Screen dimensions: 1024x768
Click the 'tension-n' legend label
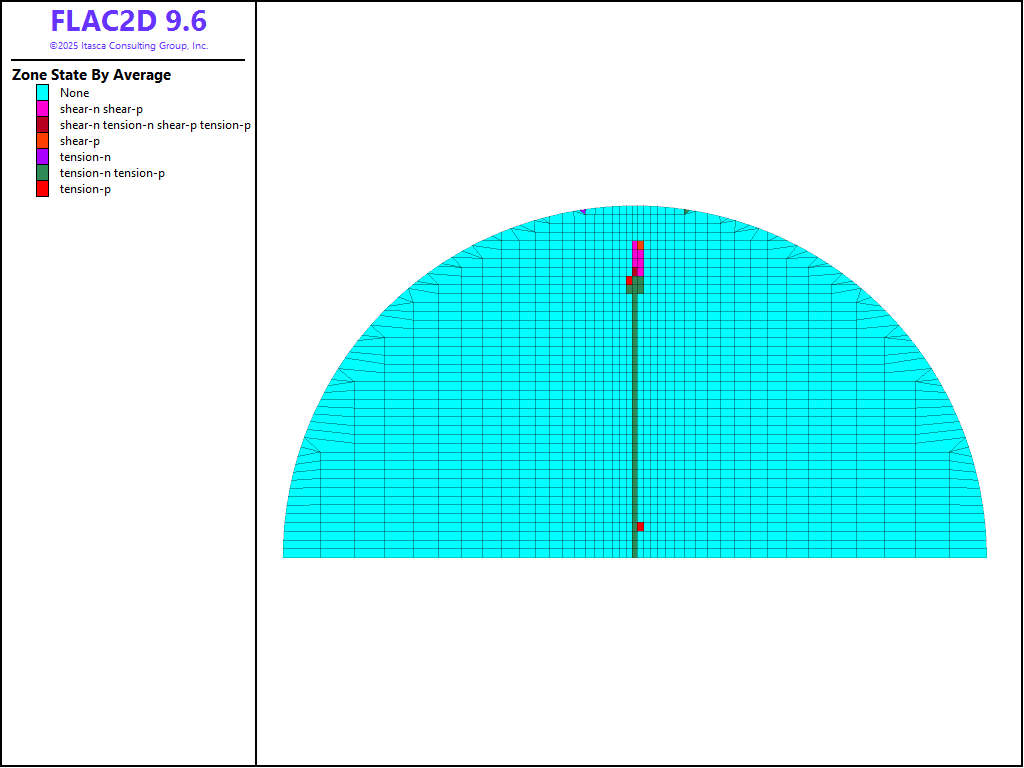[85, 157]
